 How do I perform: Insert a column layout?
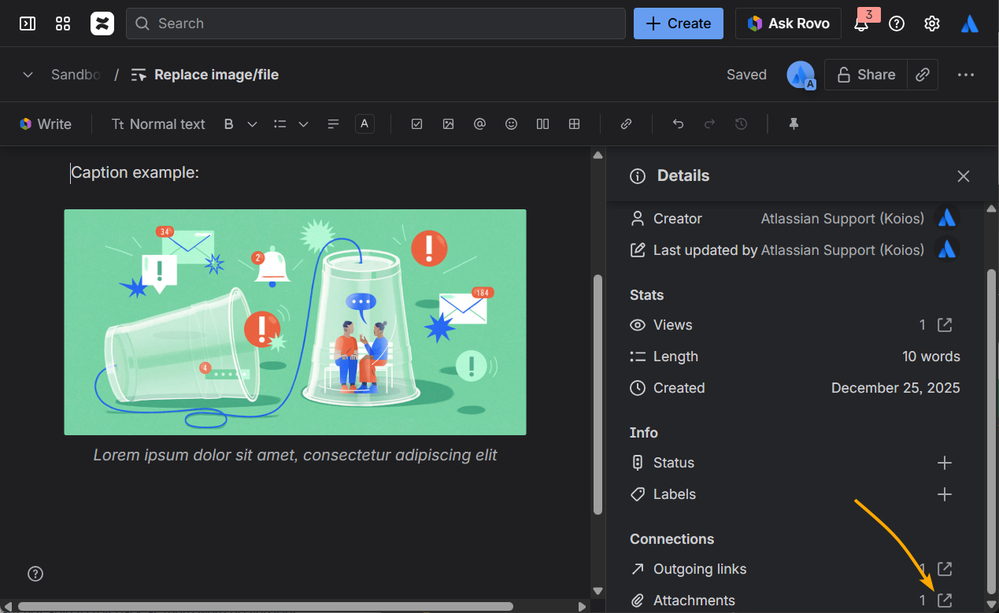click(x=542, y=124)
